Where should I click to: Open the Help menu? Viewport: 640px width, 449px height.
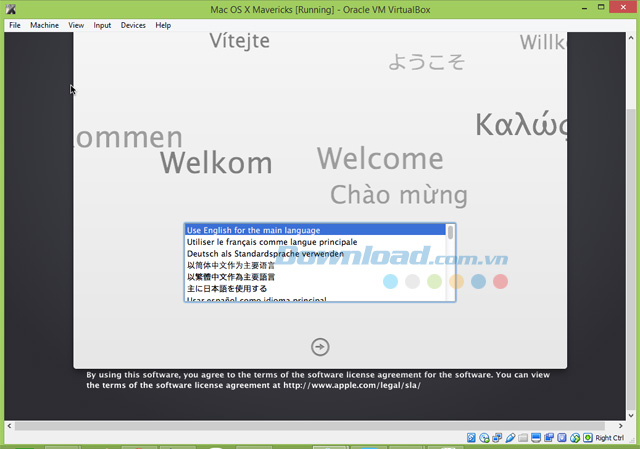coord(163,25)
